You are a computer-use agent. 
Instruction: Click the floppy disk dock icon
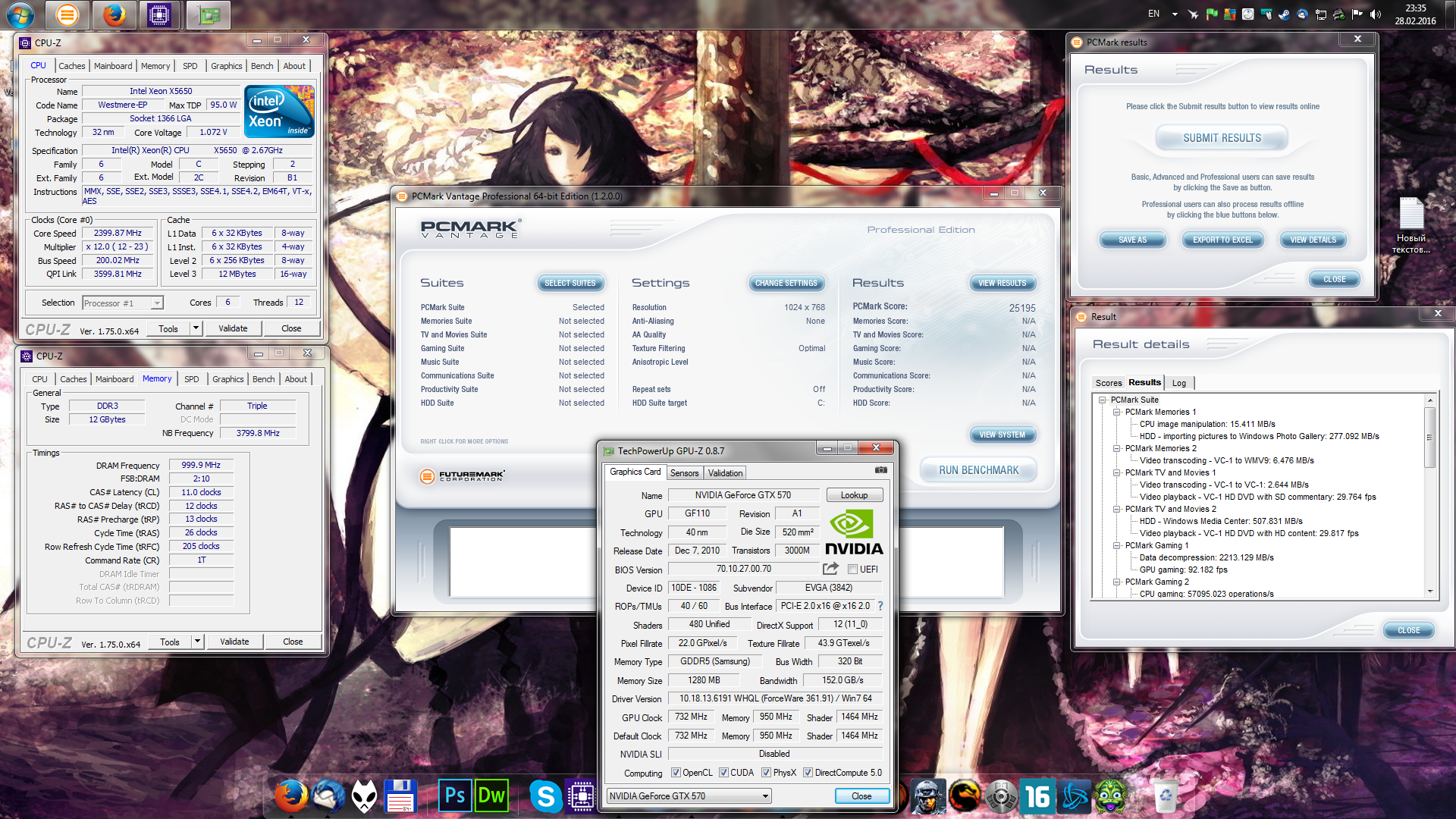pyautogui.click(x=400, y=796)
